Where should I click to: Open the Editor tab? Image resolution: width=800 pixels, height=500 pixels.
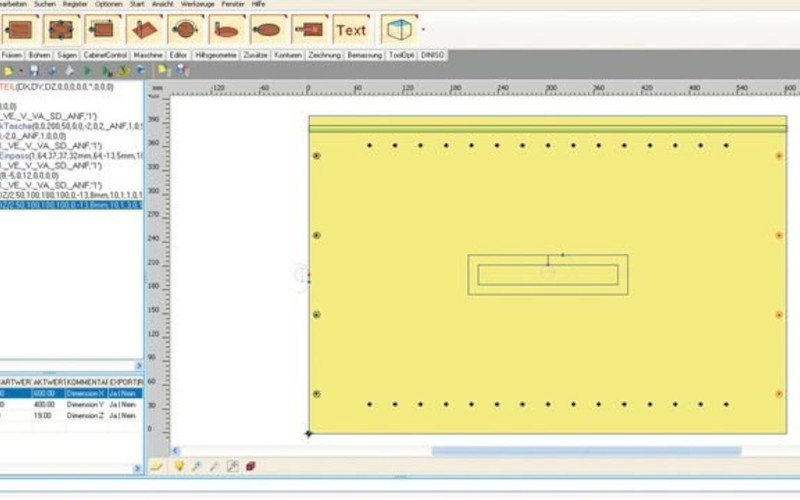coord(178,55)
